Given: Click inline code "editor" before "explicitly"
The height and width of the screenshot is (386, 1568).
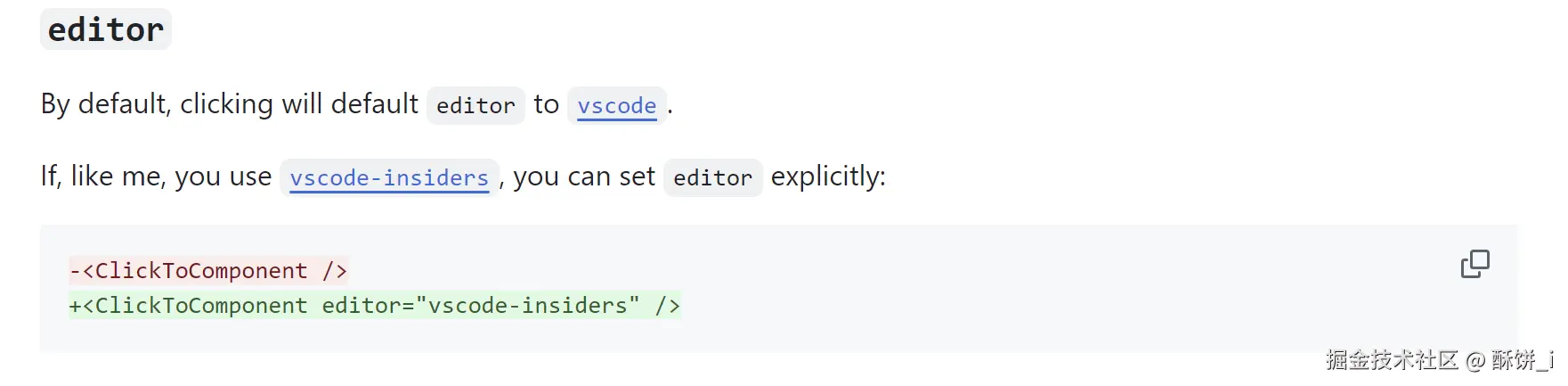Looking at the screenshot, I should pos(712,178).
